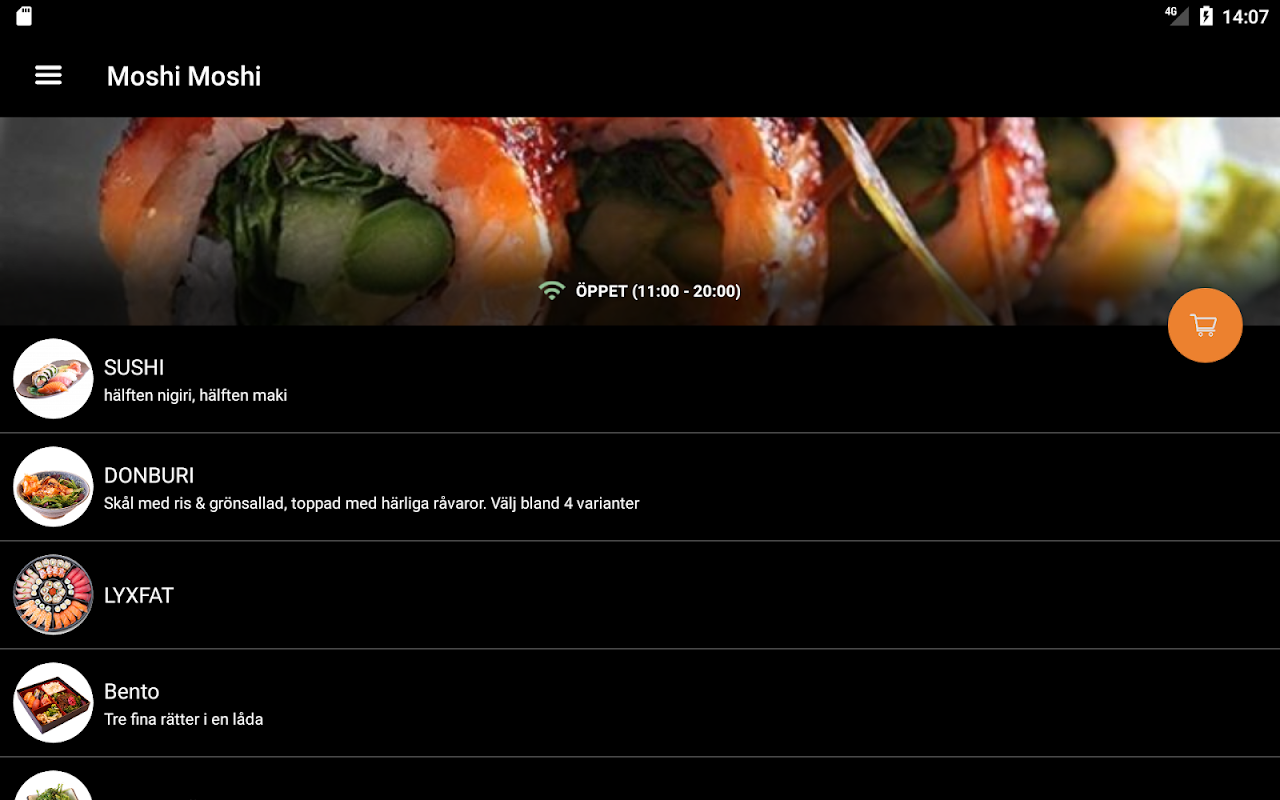Select the LYXFAT category row
Viewport: 1280px width, 800px height.
pyautogui.click(x=640, y=595)
